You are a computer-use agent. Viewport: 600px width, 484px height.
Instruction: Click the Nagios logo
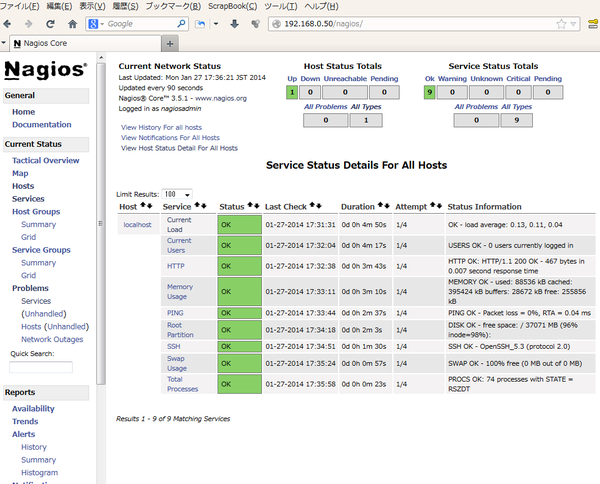pyautogui.click(x=46, y=70)
